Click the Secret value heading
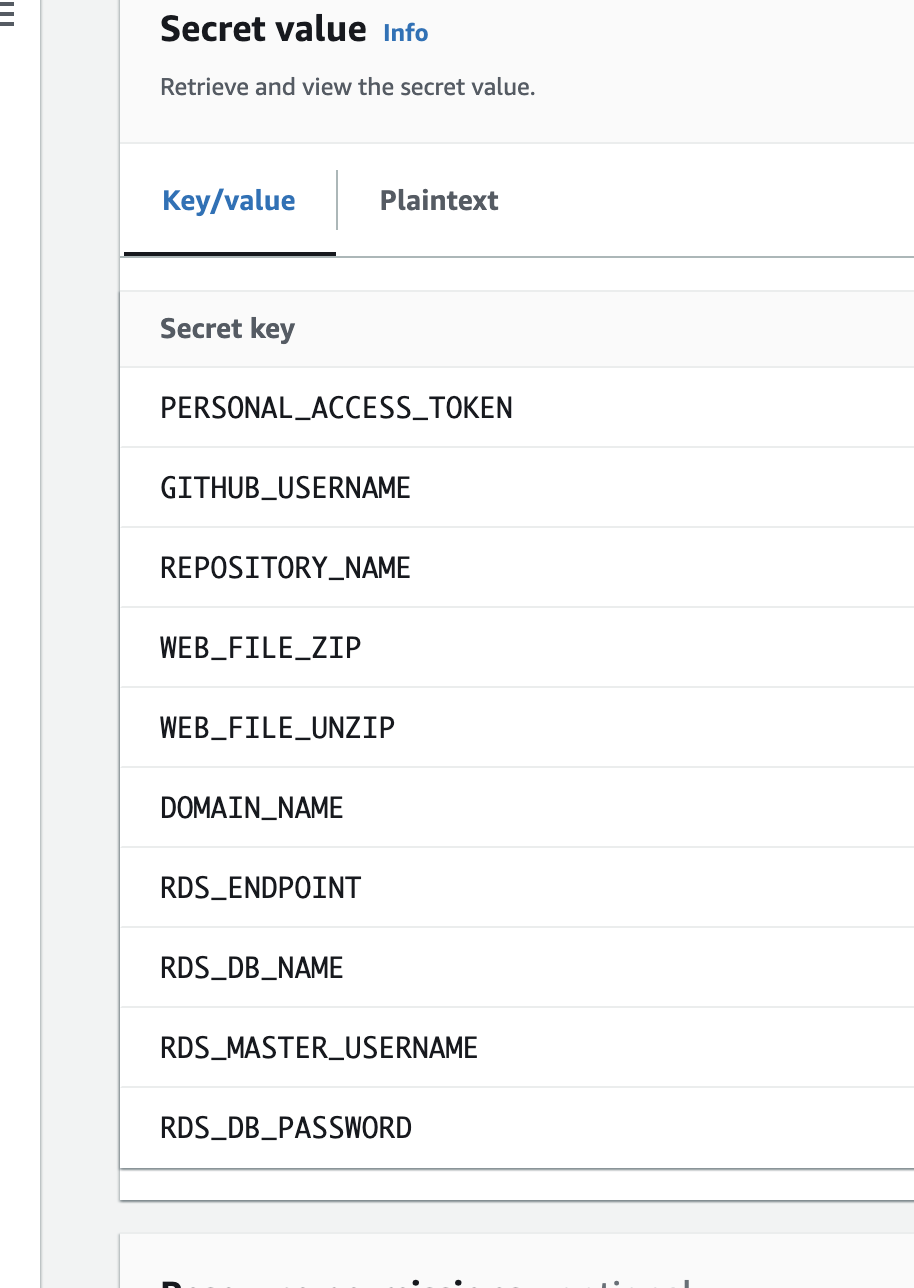914x1288 pixels. (263, 29)
